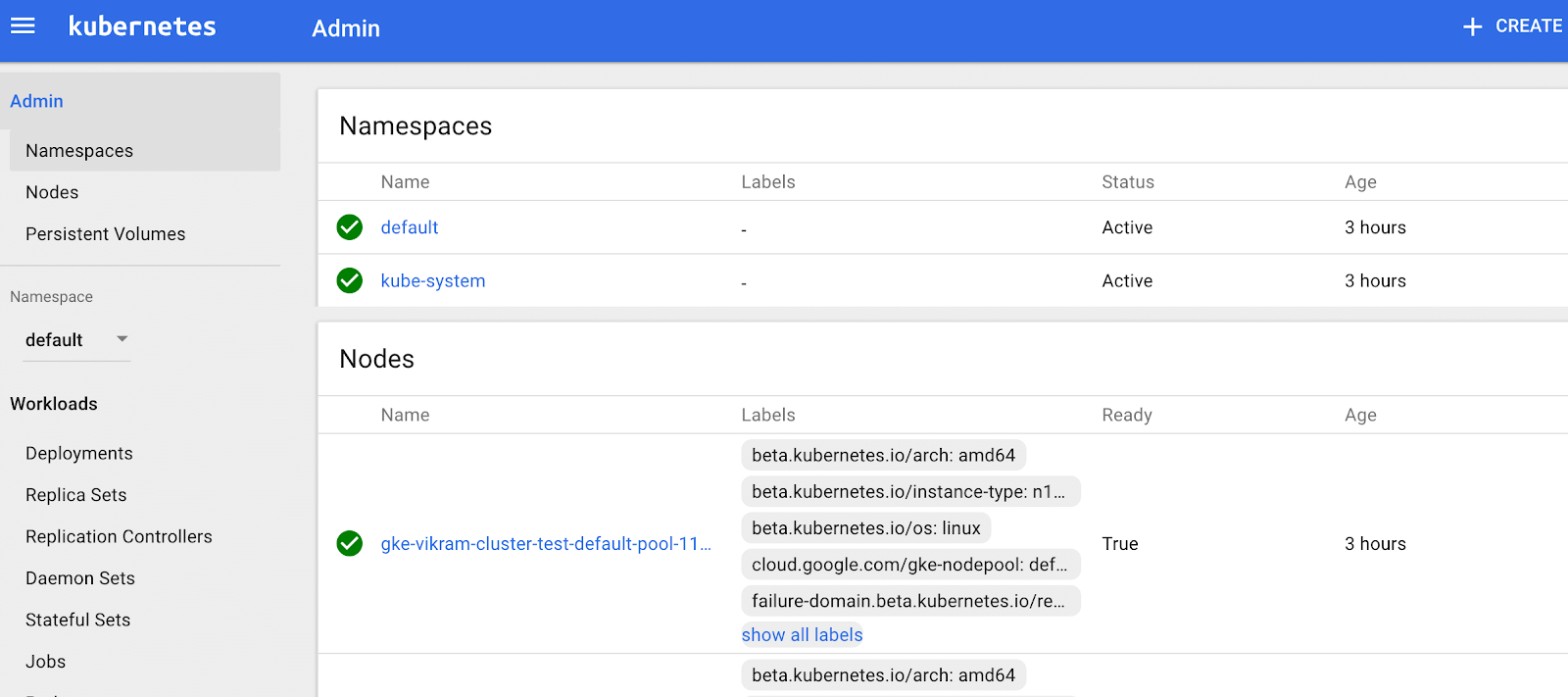Open the default namespace link
Viewport: 1568px width, 697px height.
[x=410, y=227]
